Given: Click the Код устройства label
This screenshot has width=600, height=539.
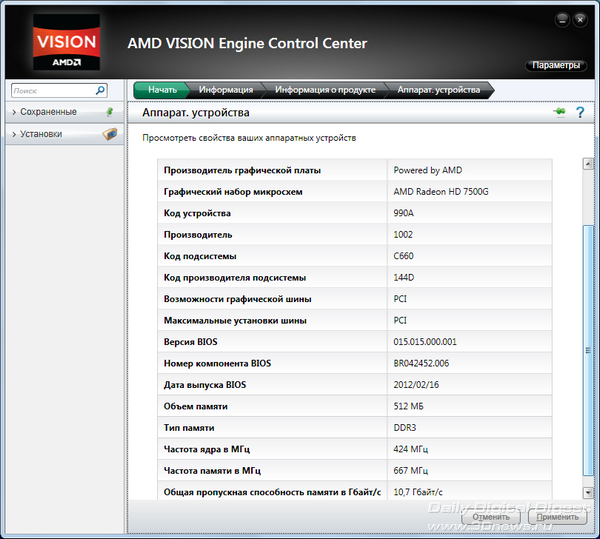Looking at the screenshot, I should (x=197, y=213).
